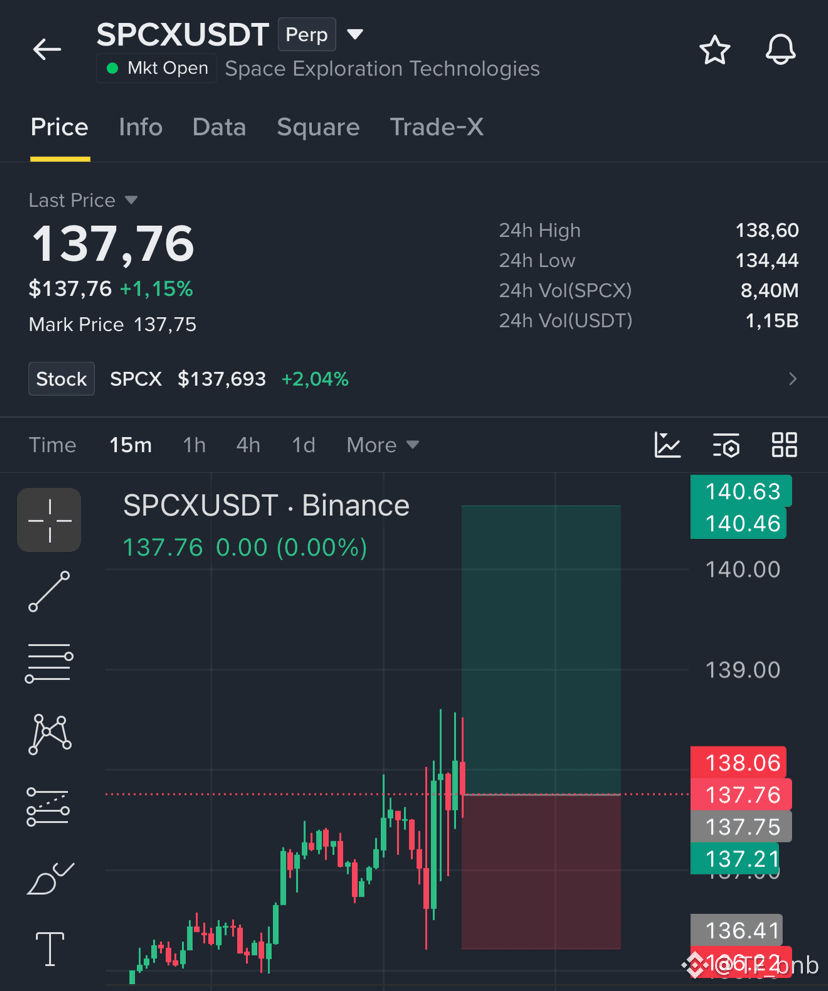The image size is (828, 991).
Task: Click the 24h Low value 134,44
Action: click(767, 260)
